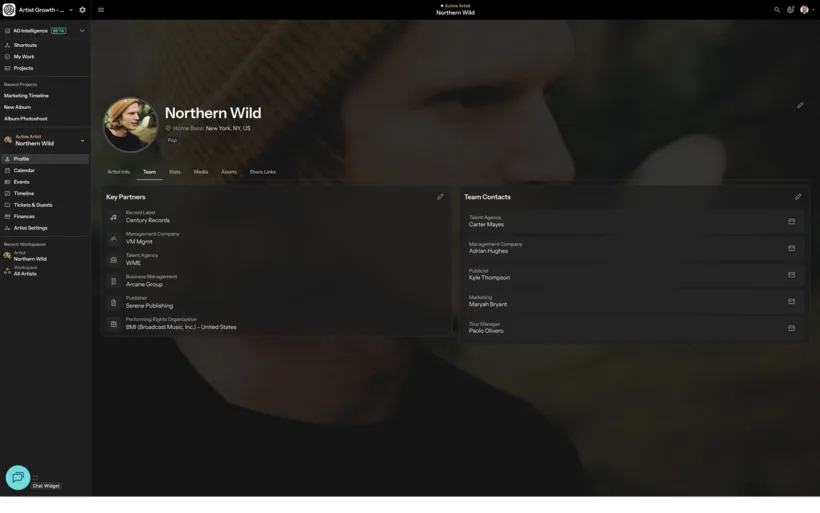
Task: Switch to the Media tab
Action: 201,172
